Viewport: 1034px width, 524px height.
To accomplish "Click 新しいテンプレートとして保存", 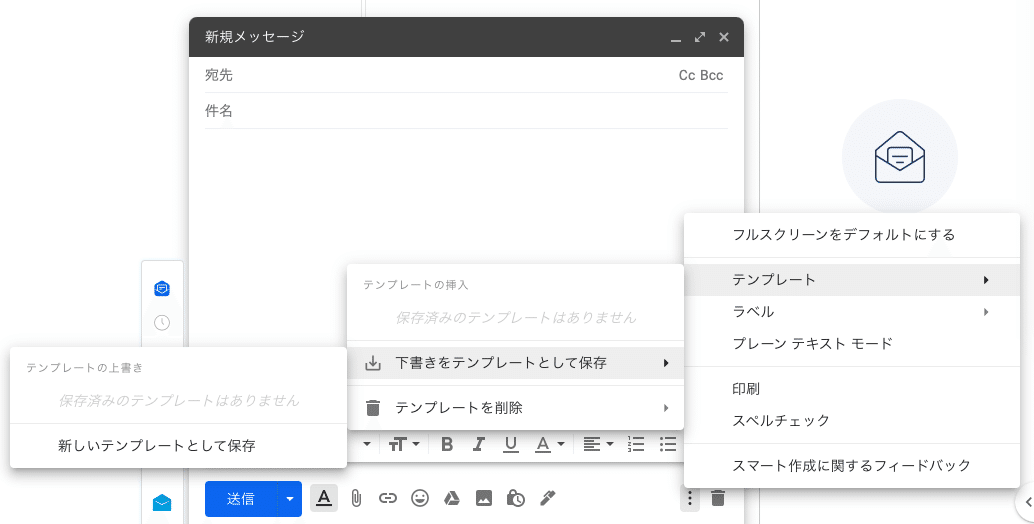I will point(178,446).
